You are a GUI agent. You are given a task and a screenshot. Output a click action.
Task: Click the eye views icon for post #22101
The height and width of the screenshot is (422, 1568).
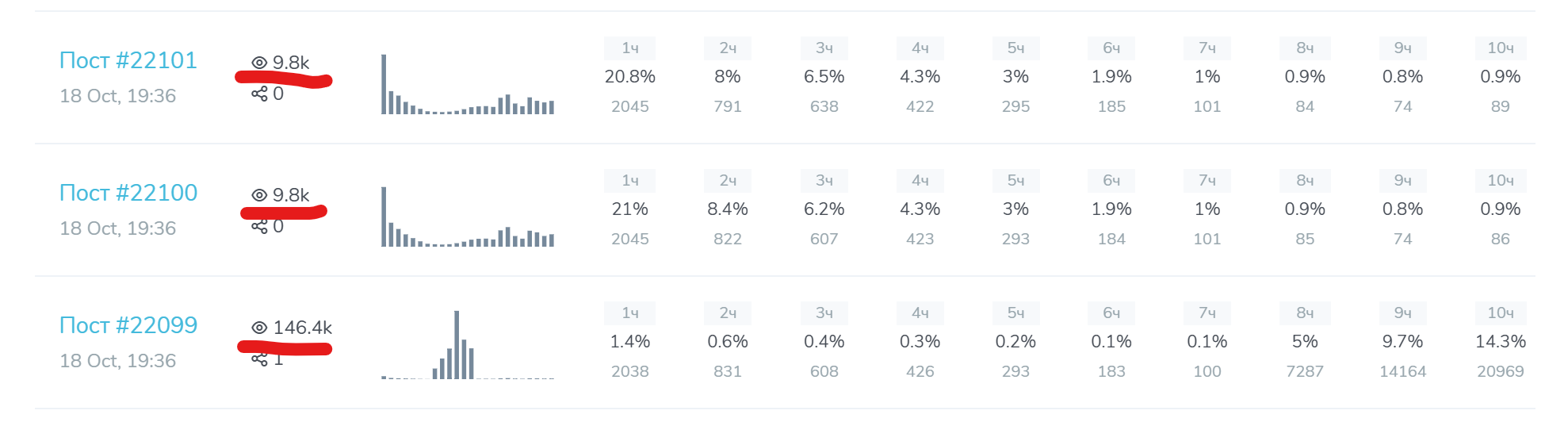pos(259,63)
